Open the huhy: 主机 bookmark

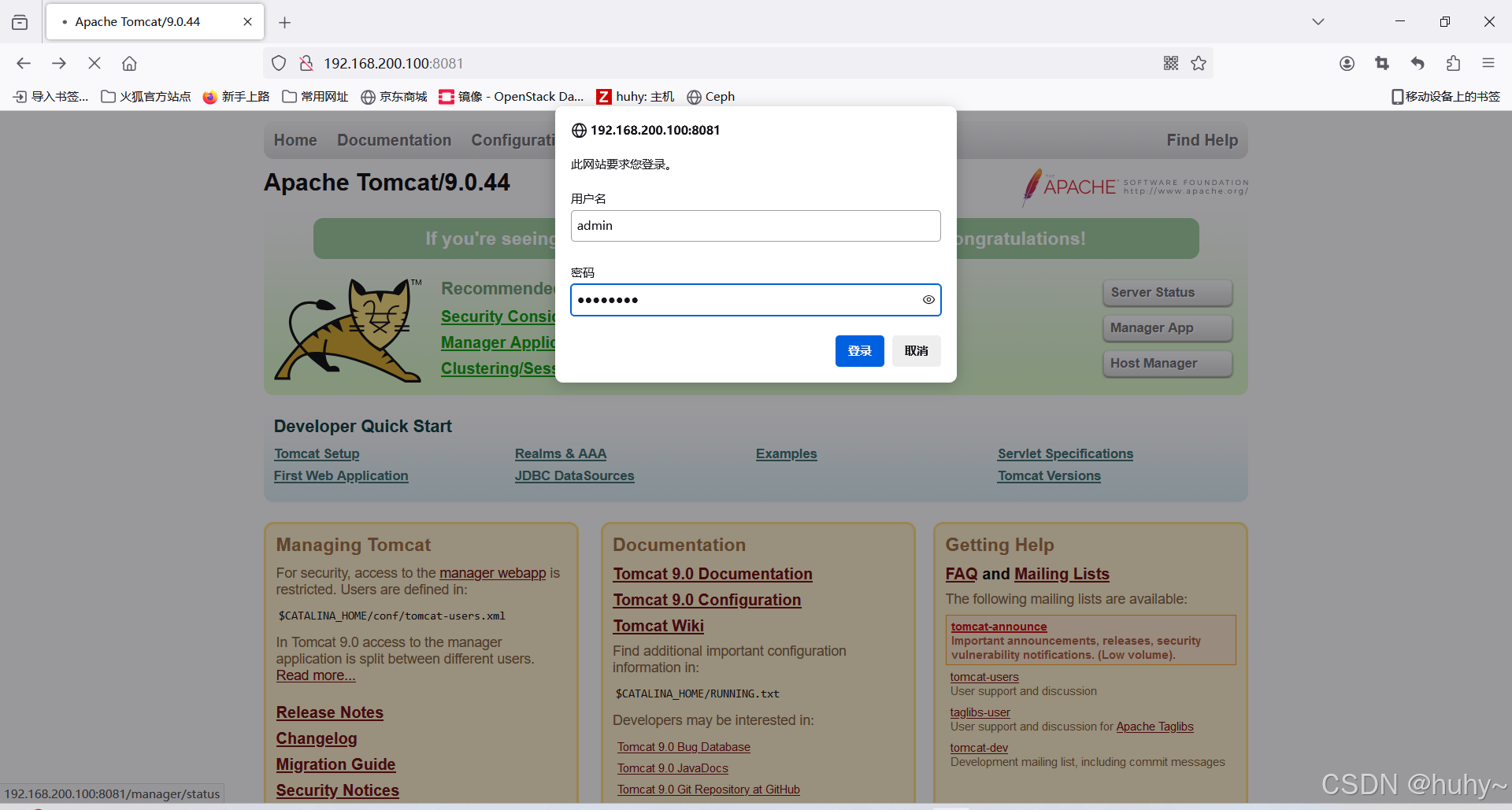[636, 96]
